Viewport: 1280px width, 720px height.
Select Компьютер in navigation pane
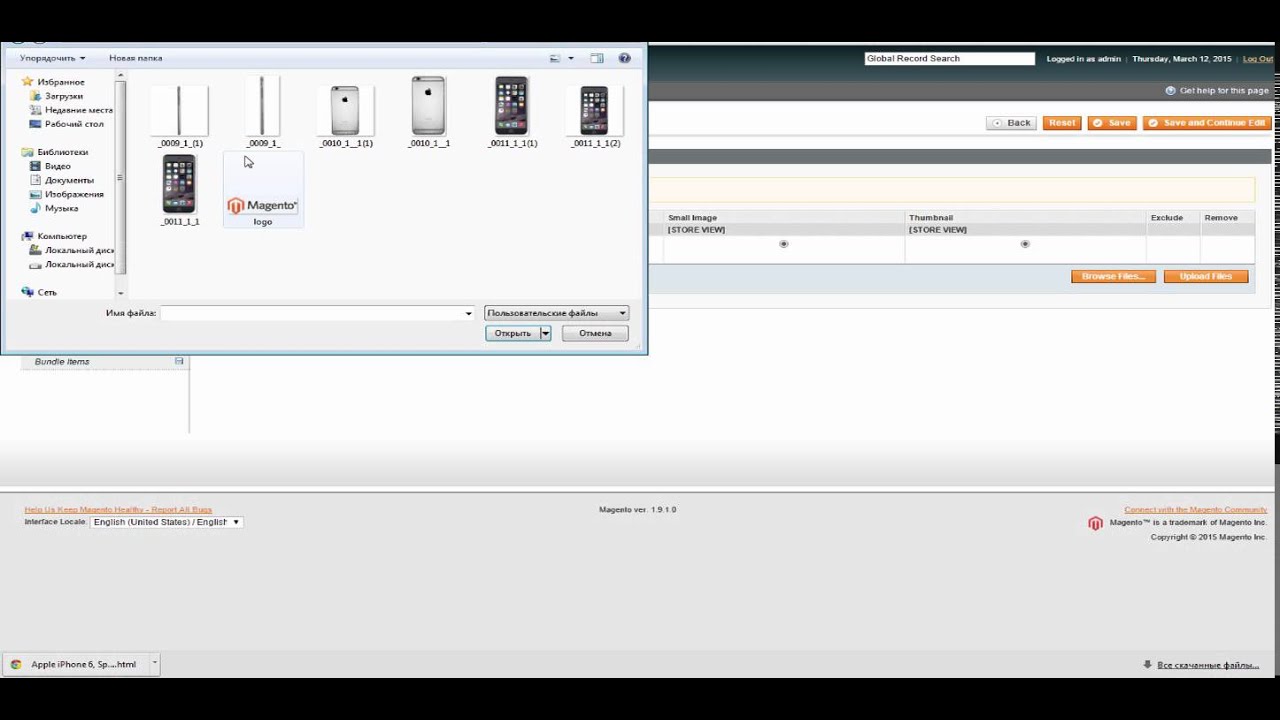pyautogui.click(x=62, y=236)
